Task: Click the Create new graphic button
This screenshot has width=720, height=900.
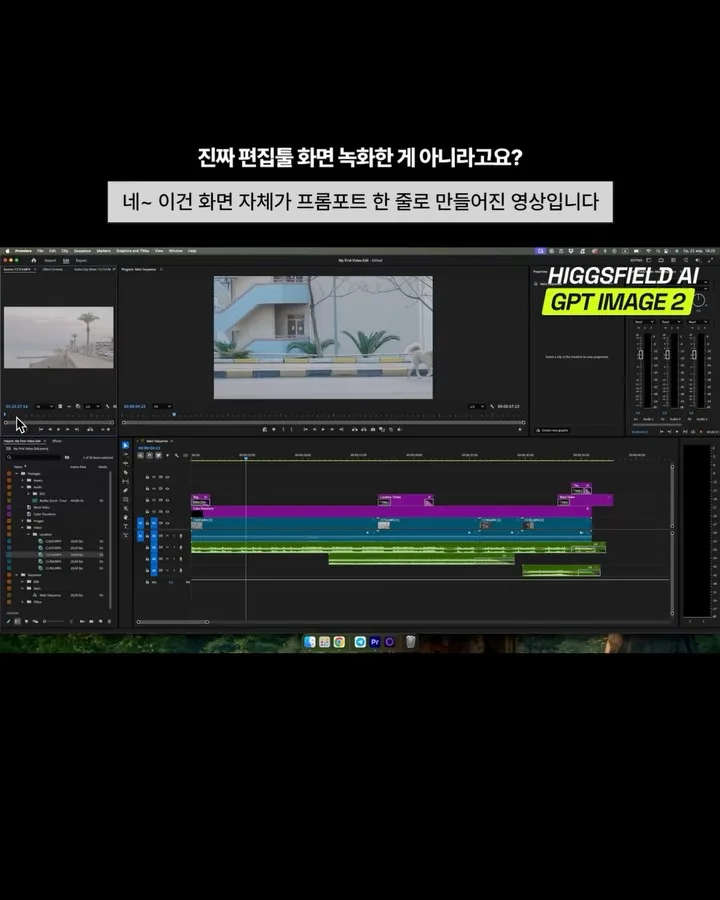Action: pyautogui.click(x=553, y=430)
